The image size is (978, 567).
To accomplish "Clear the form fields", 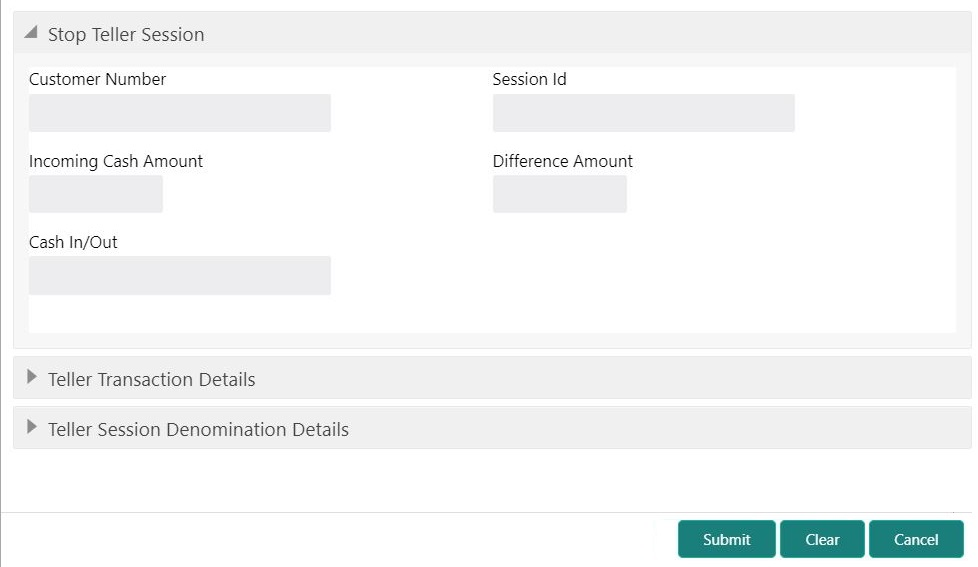I will 822,539.
